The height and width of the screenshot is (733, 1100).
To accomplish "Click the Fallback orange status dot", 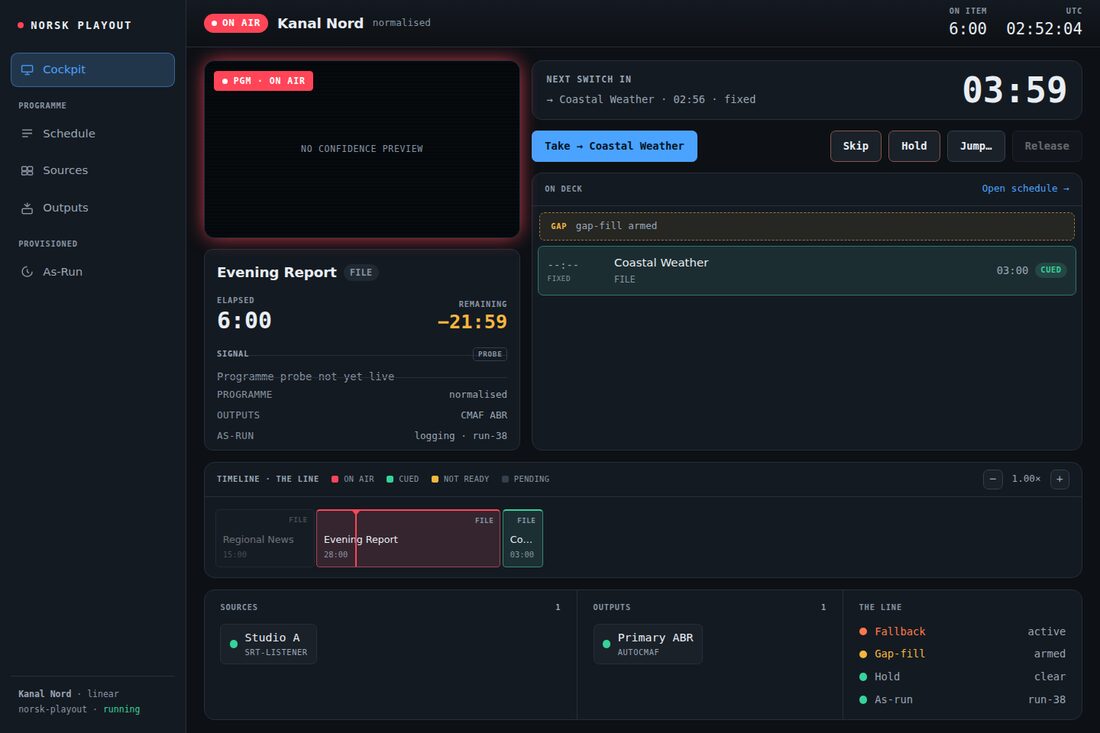I will (x=863, y=631).
